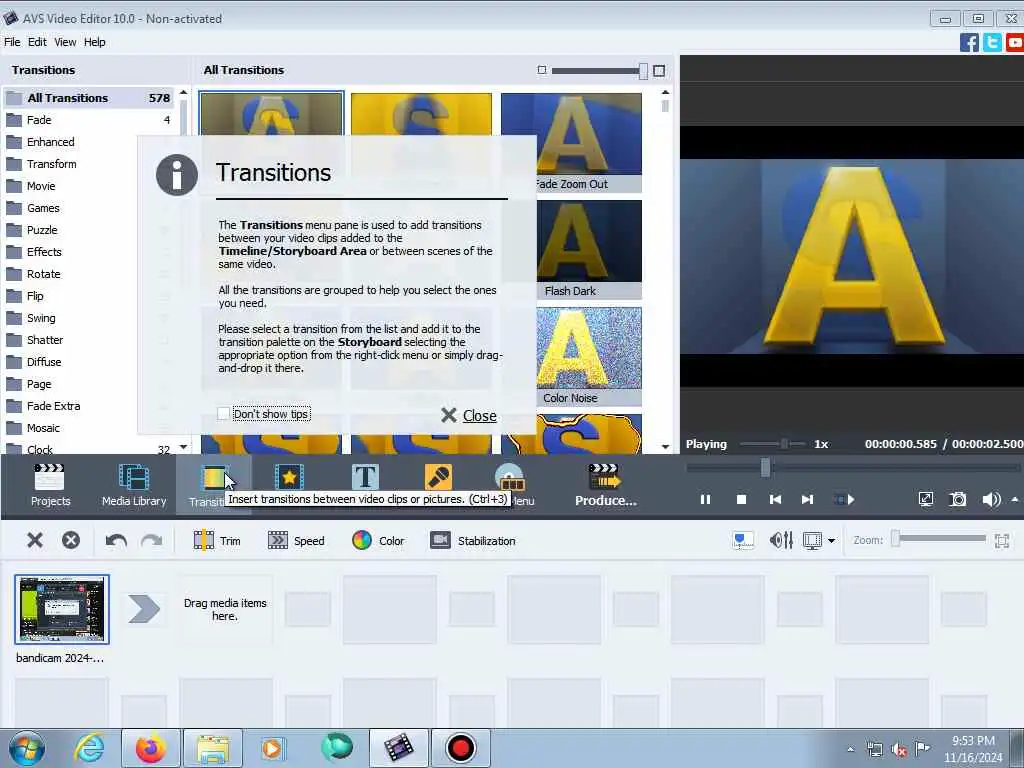1024x768 pixels.
Task: Jump to next frame in preview
Action: 808,500
